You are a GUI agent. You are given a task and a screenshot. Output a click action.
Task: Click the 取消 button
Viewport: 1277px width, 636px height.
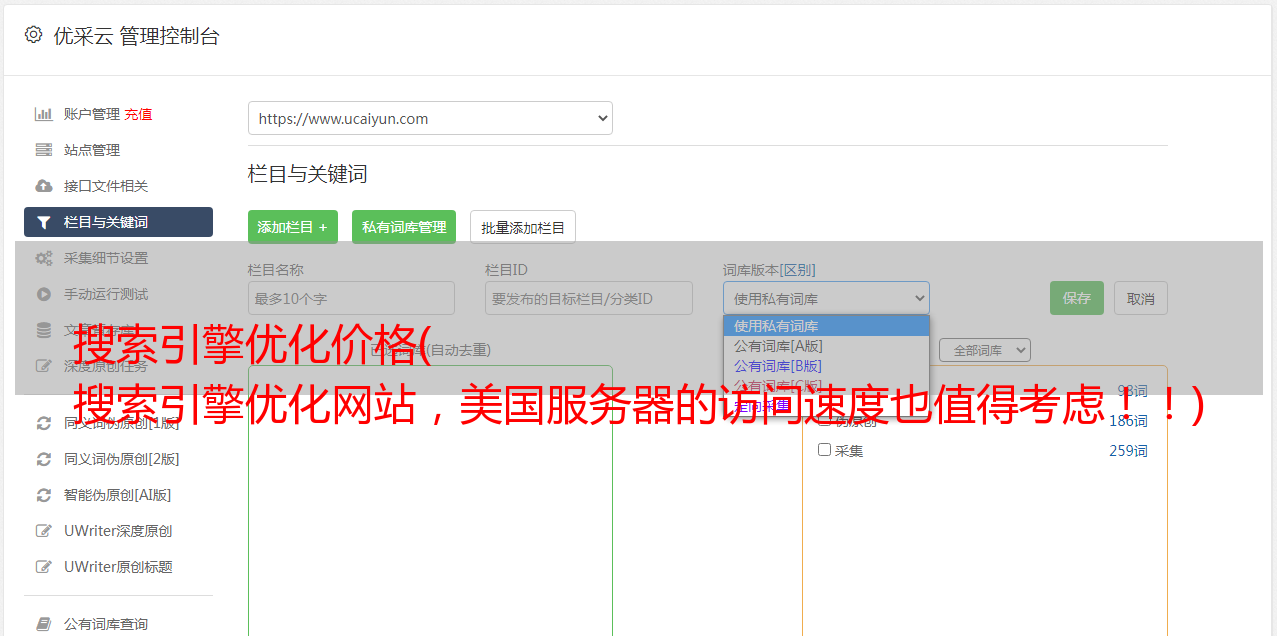1141,298
